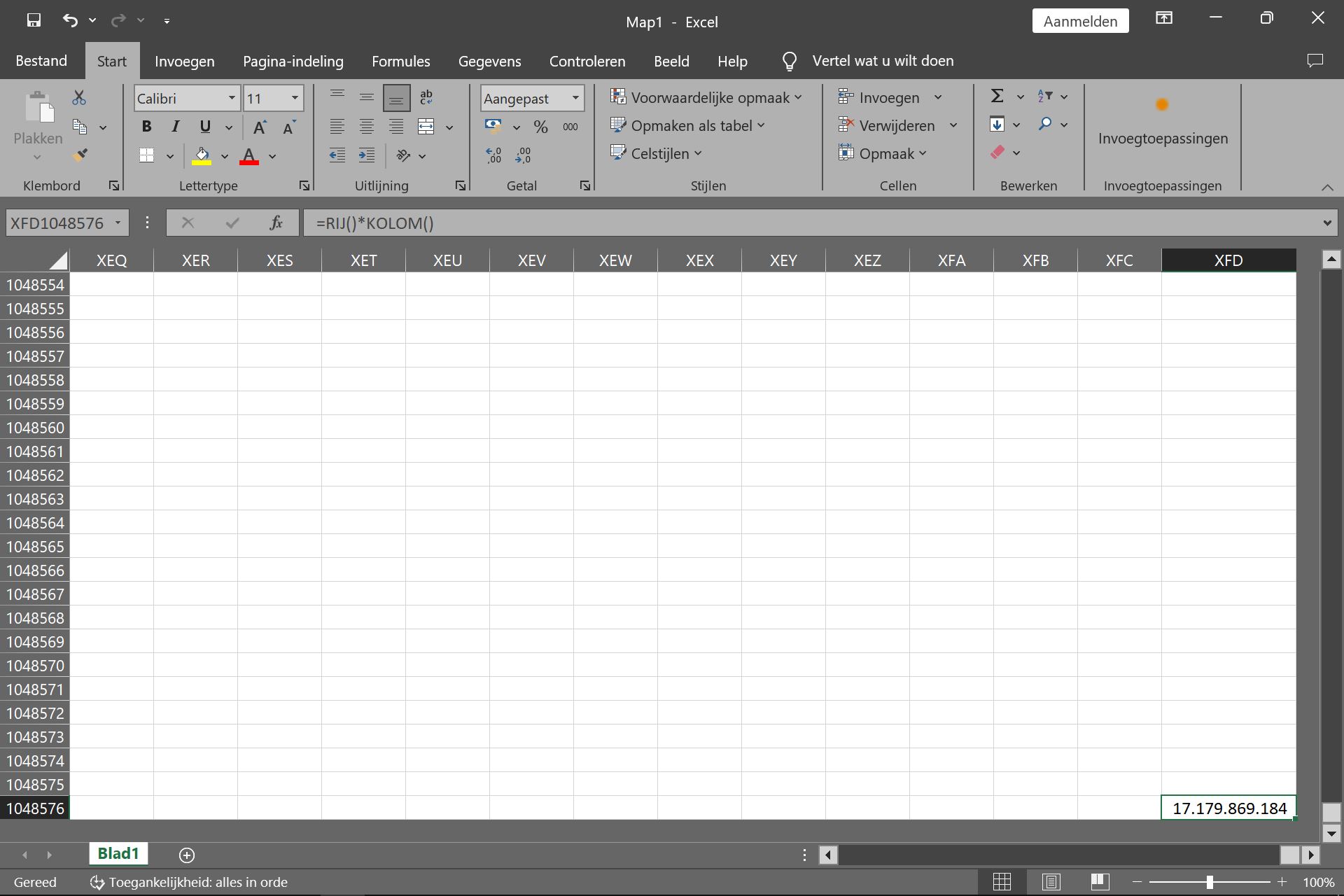Open the comments speech bubble icon
1344x896 pixels.
(1315, 61)
